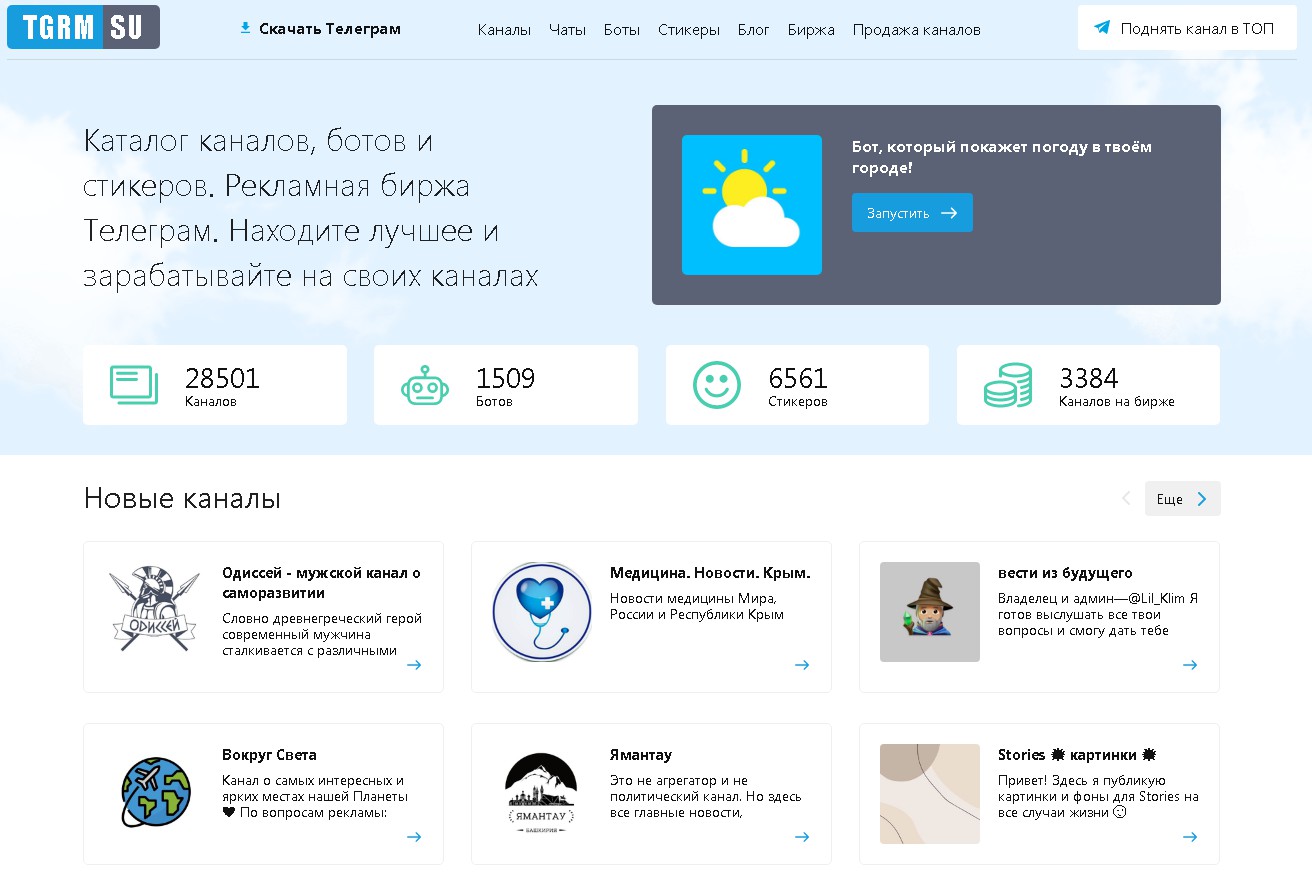Open the Каналы menu item
1312x885 pixels.
click(x=504, y=30)
